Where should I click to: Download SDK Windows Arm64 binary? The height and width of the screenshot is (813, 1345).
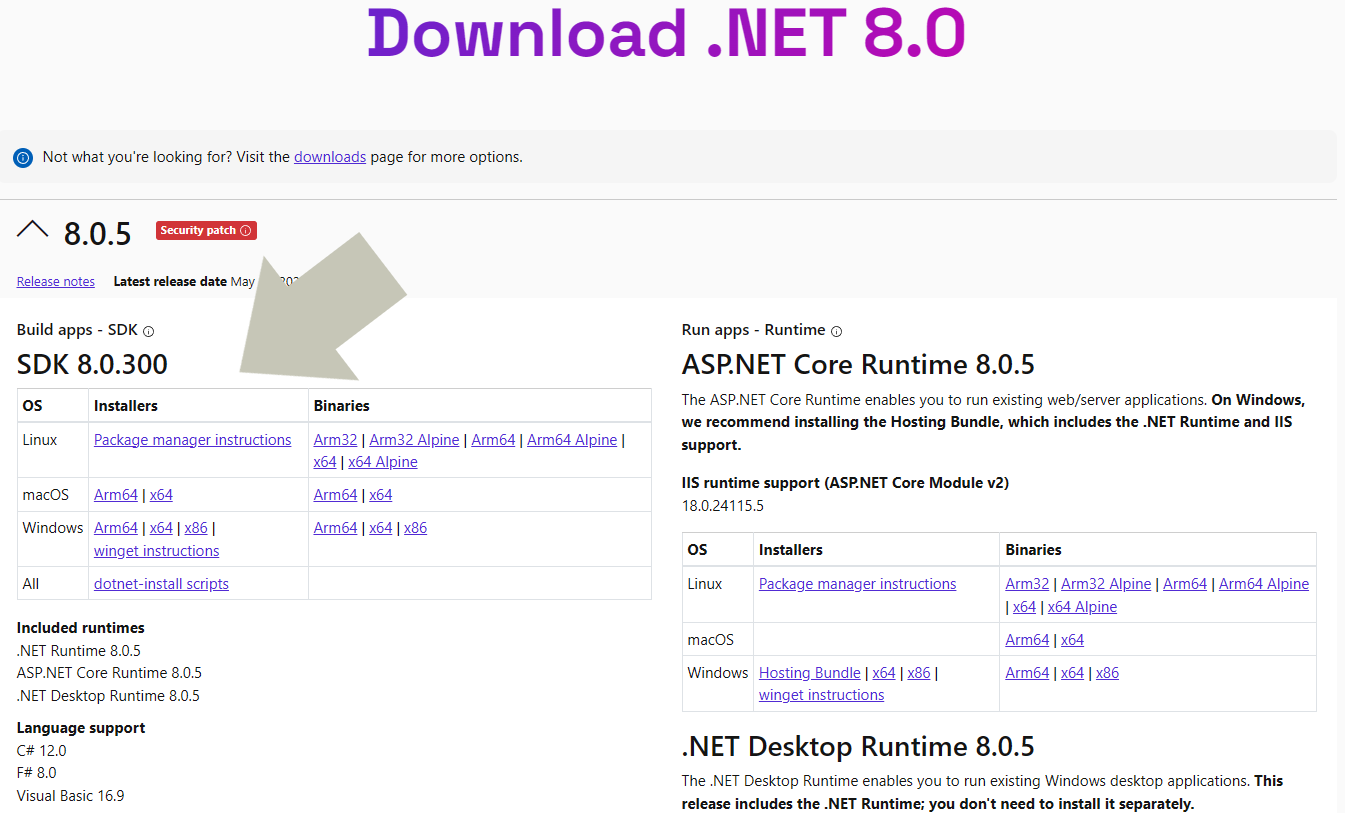click(x=336, y=528)
